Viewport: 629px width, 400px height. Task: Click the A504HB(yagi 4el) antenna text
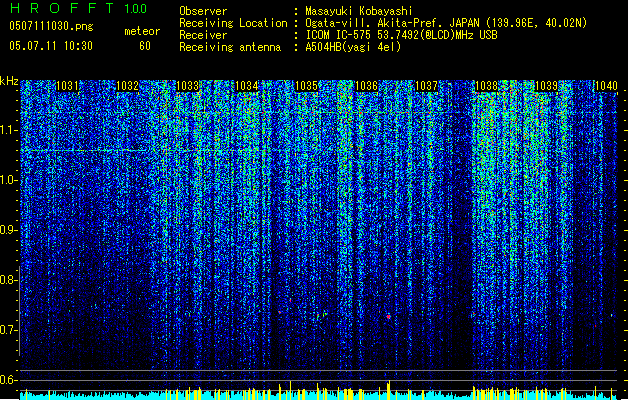click(x=353, y=47)
